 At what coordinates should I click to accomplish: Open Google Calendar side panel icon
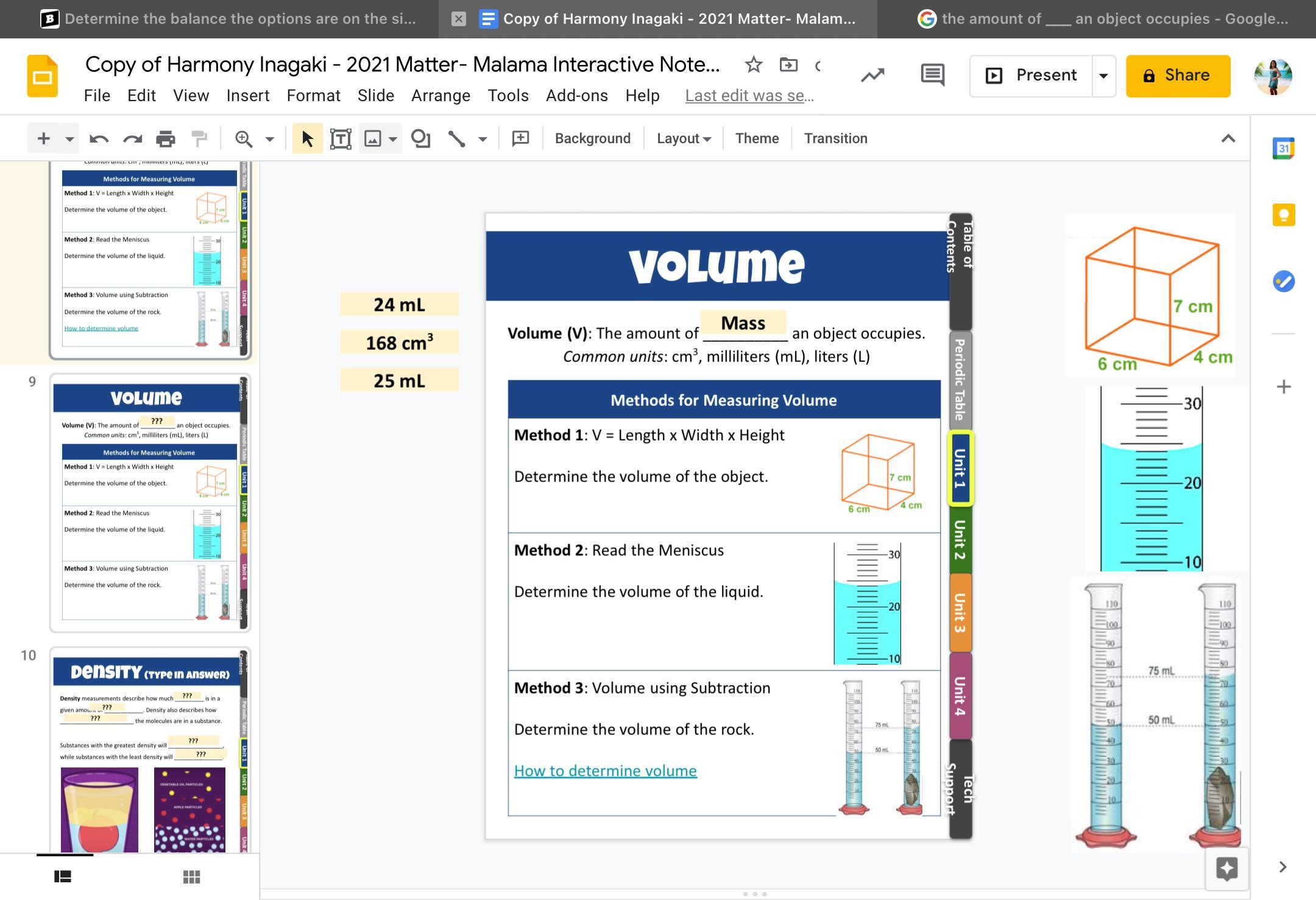(x=1283, y=148)
